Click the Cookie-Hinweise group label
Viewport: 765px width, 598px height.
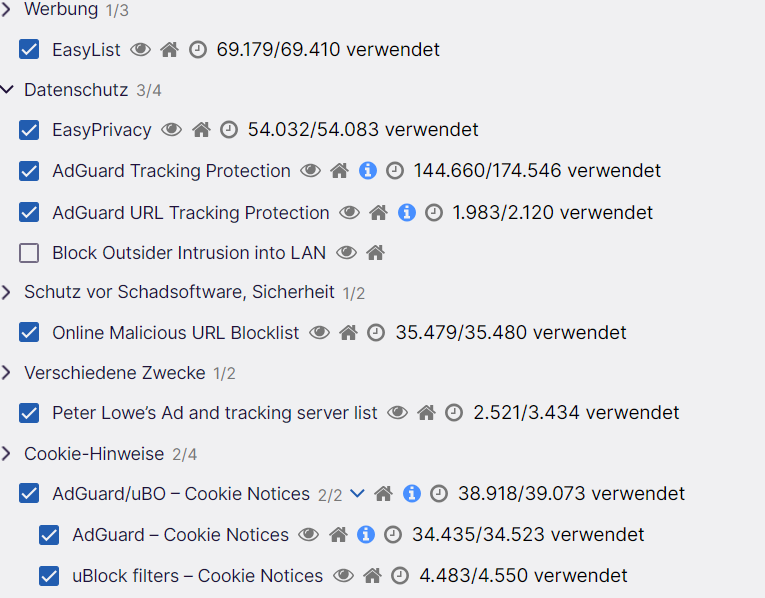point(94,454)
